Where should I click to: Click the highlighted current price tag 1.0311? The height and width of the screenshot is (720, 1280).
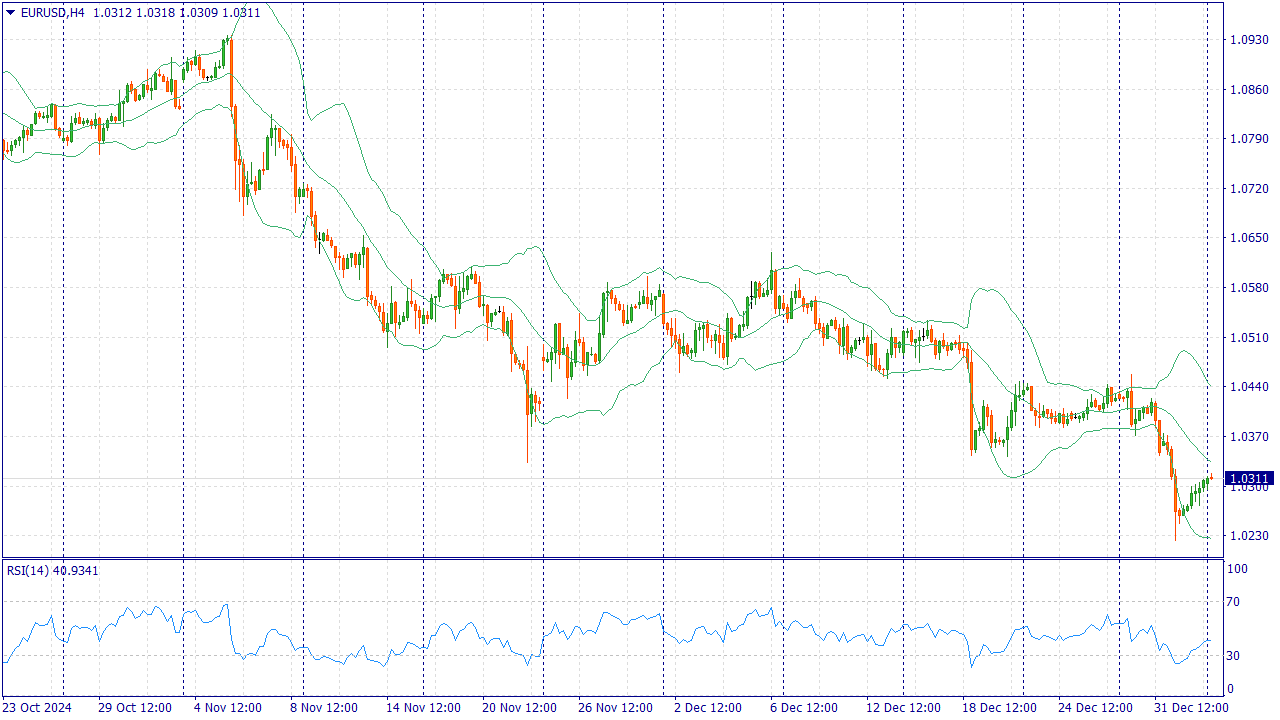pos(1249,479)
